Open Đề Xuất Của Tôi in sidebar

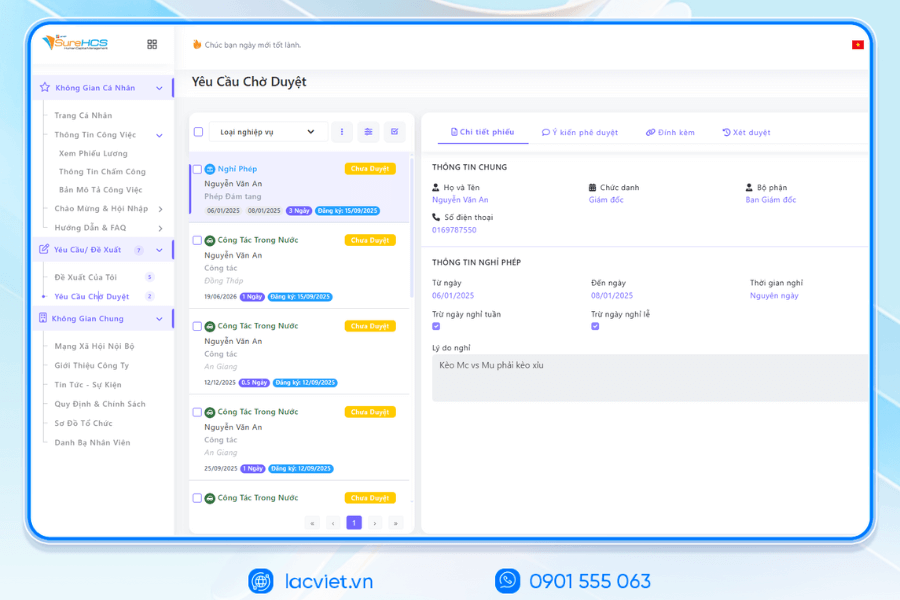pyautogui.click(x=91, y=277)
